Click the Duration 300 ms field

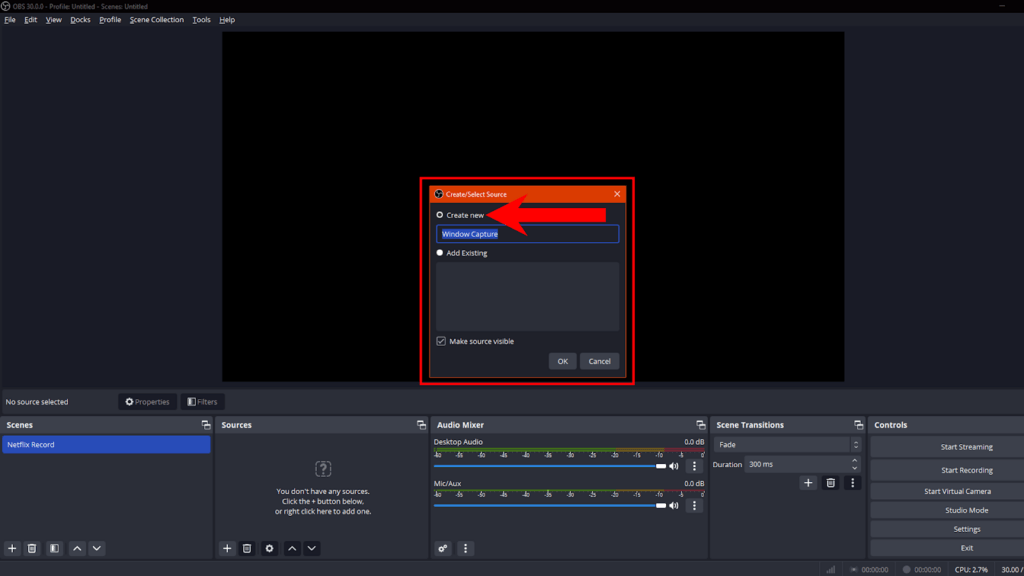point(802,464)
